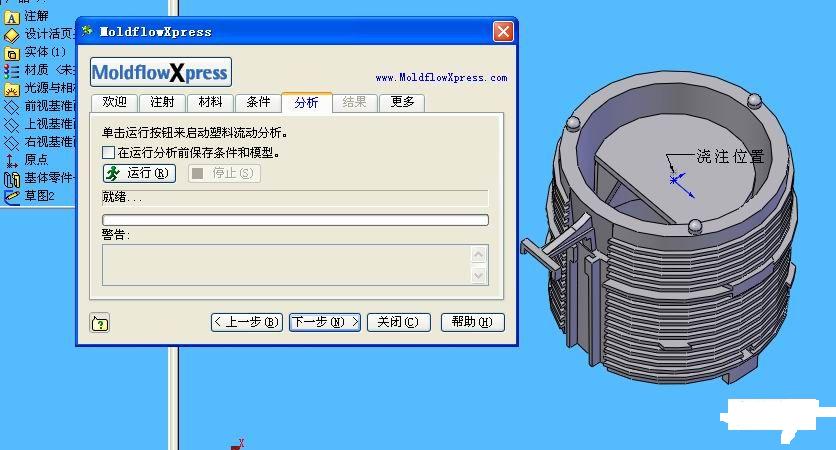The height and width of the screenshot is (450, 836).
Task: Open the 材料 tab
Action: pyautogui.click(x=210, y=102)
